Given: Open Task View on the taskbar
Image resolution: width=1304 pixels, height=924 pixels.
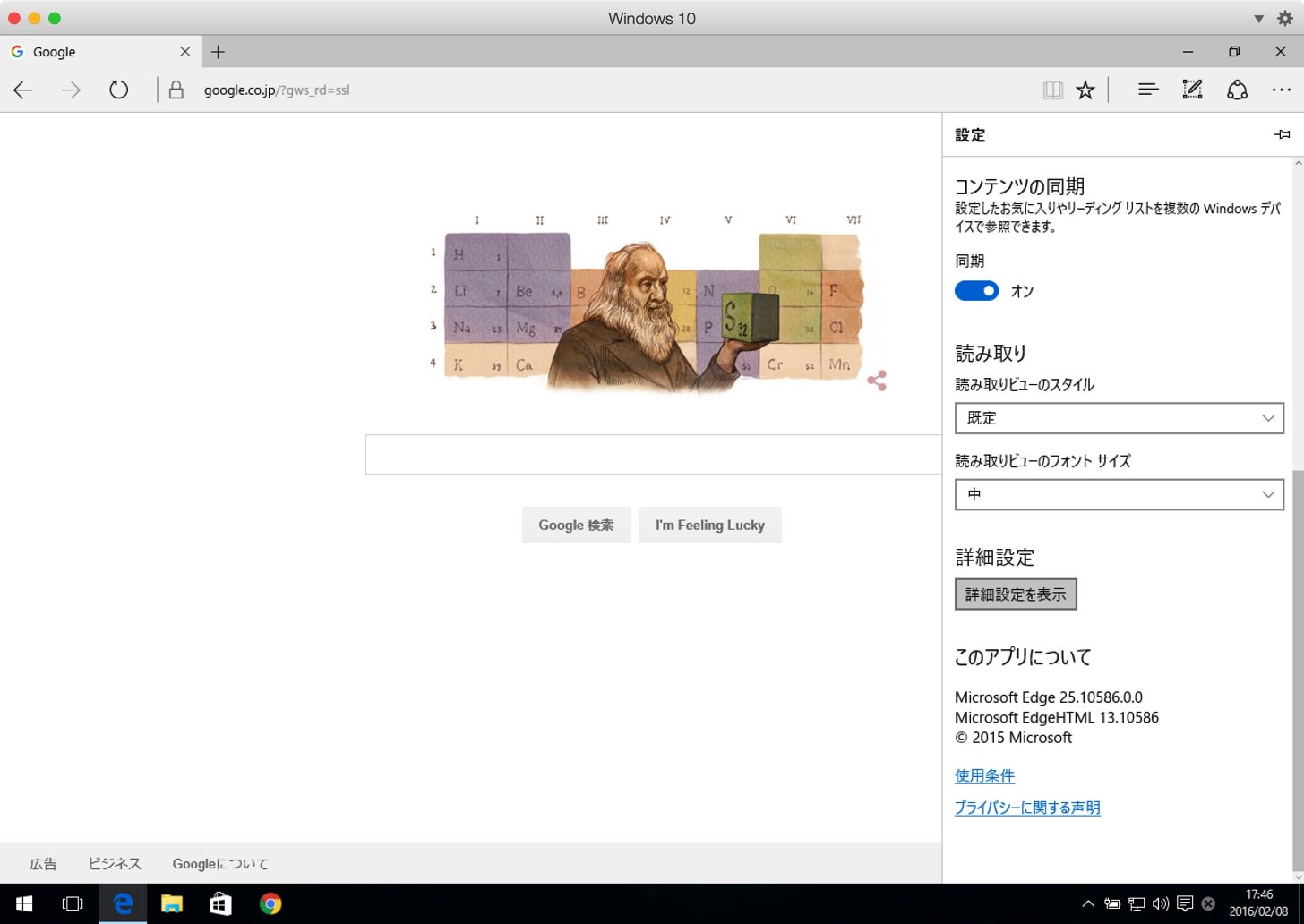Looking at the screenshot, I should point(73,903).
